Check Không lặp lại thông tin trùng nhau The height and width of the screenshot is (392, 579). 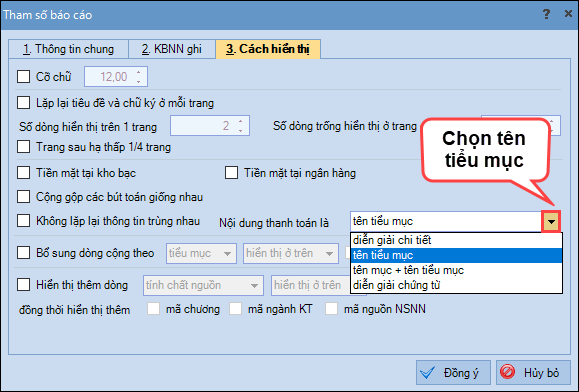click(x=24, y=221)
